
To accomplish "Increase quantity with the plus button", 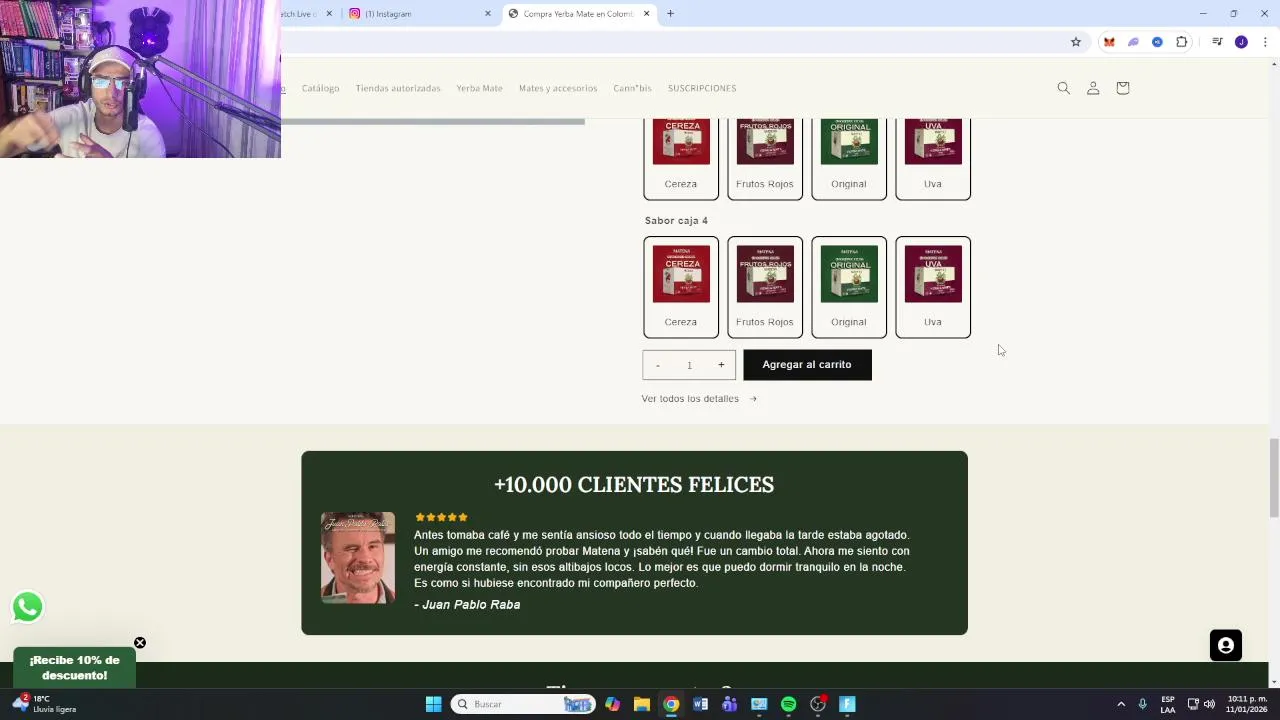I will (721, 365).
